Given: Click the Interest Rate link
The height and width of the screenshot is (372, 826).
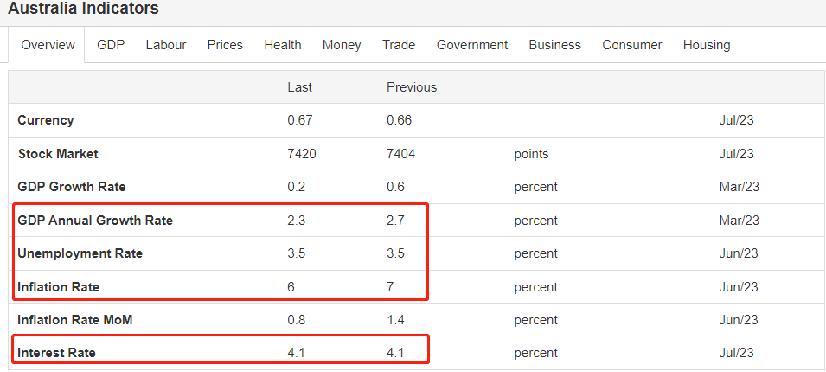Looking at the screenshot, I should coord(56,353).
